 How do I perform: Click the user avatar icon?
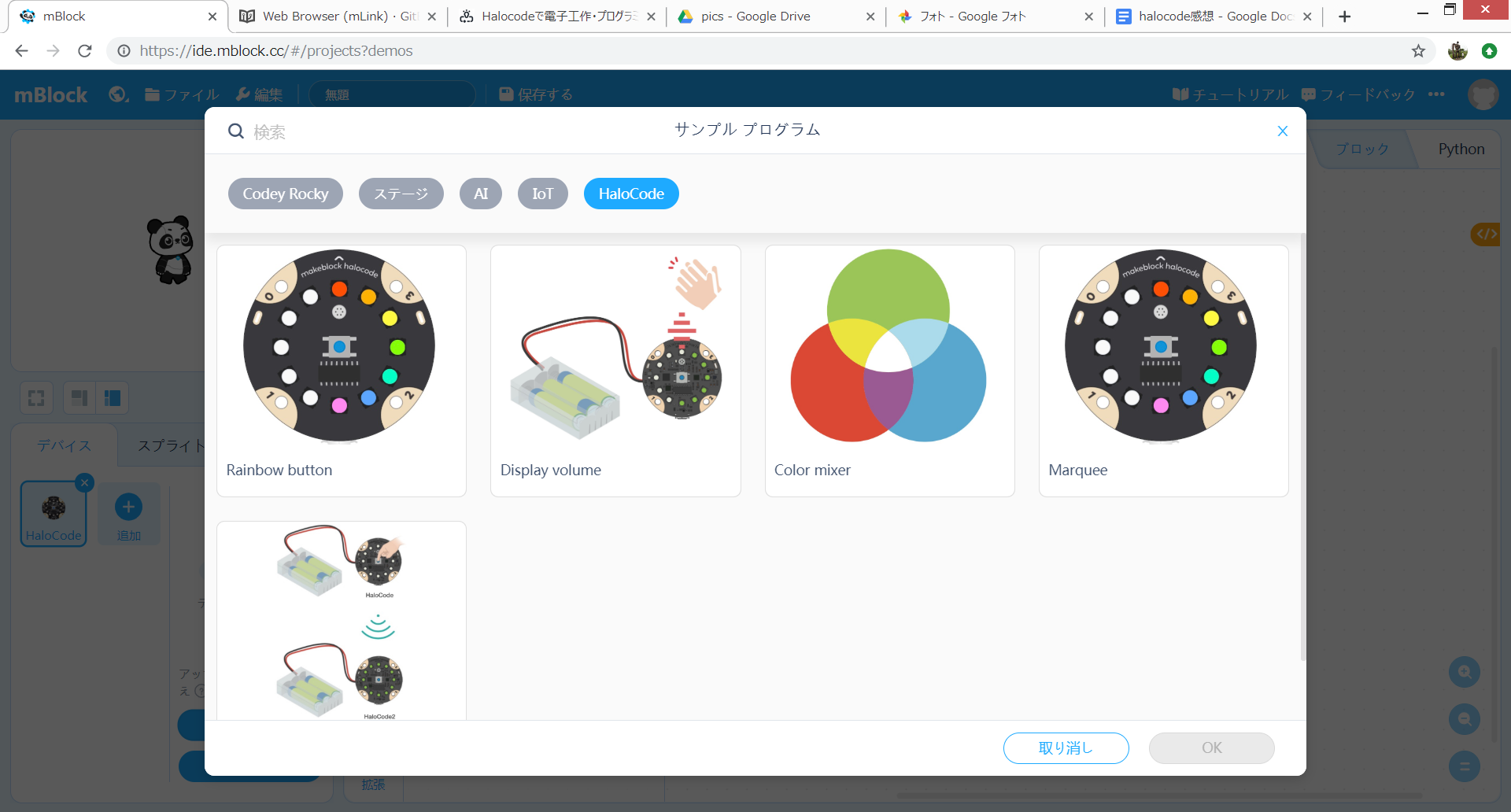[1483, 94]
